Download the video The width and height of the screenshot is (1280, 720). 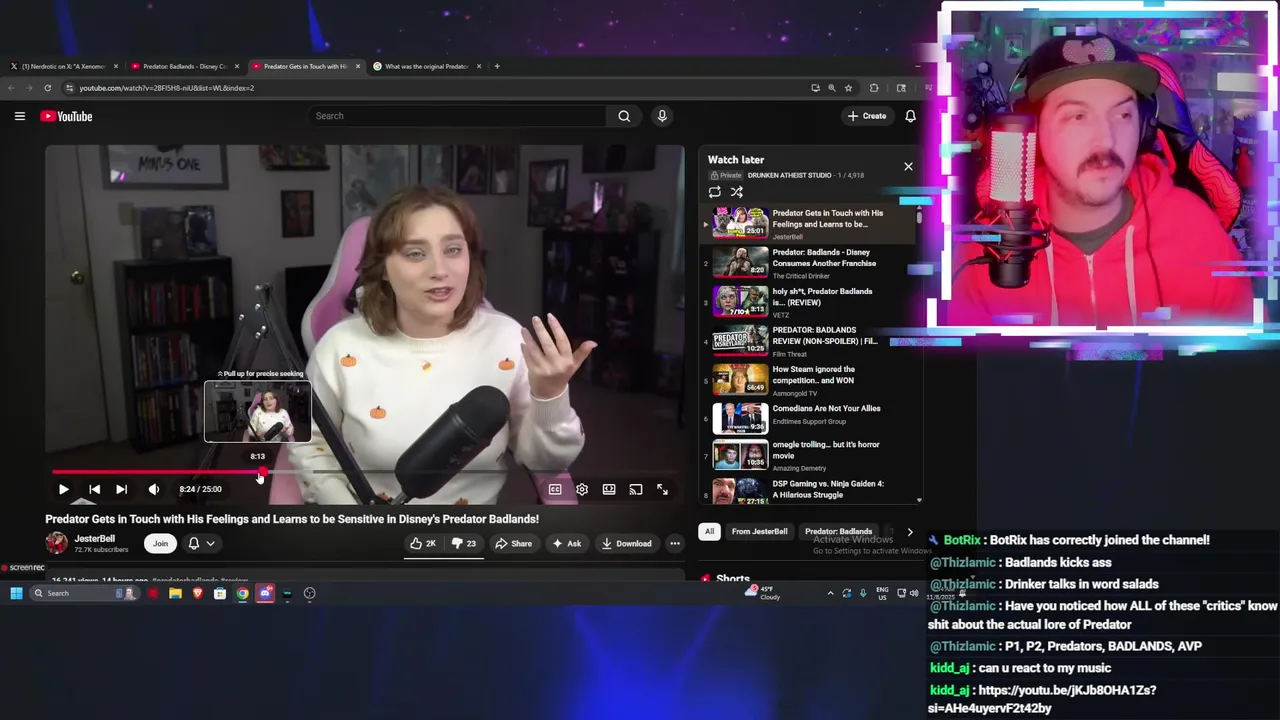coord(626,543)
